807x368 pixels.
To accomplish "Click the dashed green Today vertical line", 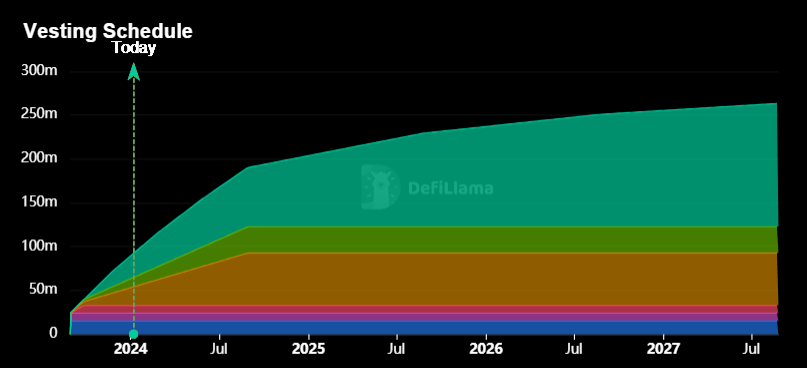I will (x=134, y=206).
